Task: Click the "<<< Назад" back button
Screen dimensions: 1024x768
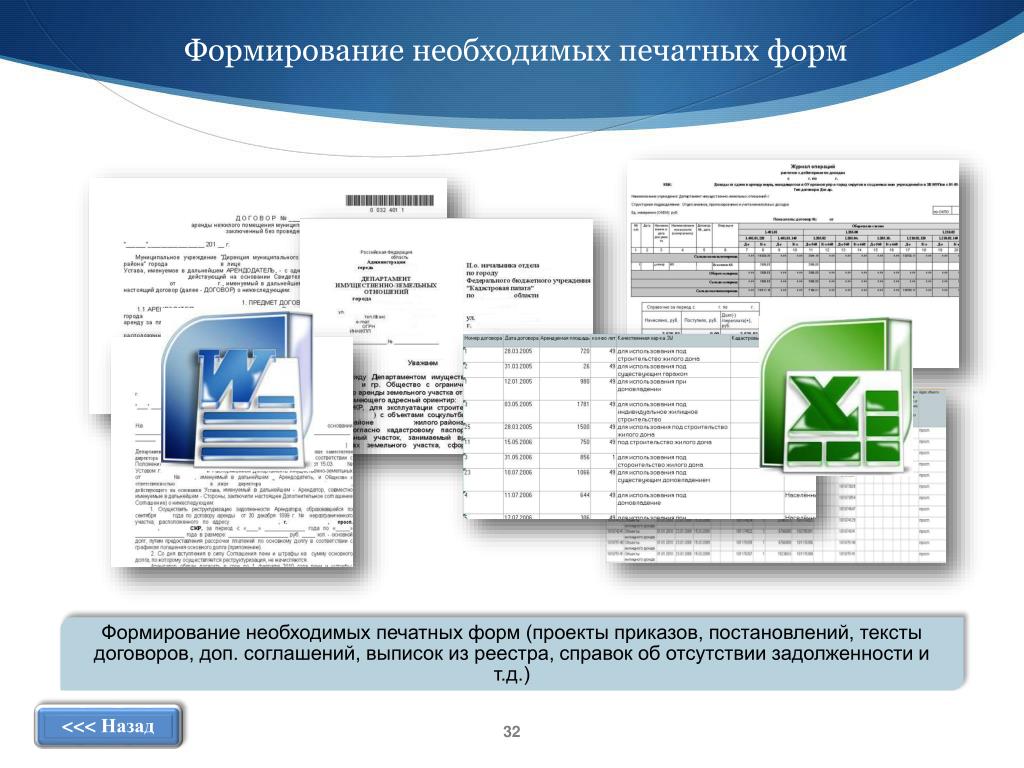Action: (108, 726)
